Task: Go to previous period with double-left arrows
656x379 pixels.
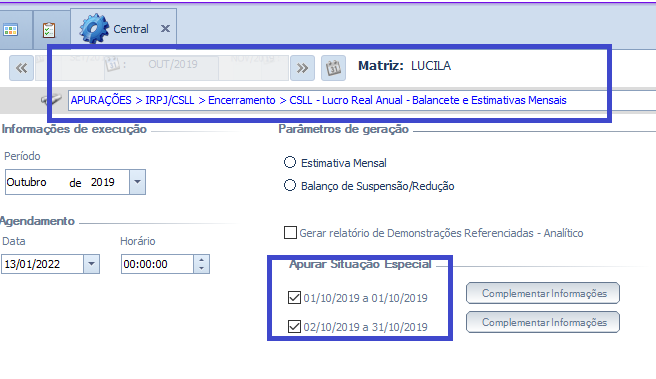Action: pyautogui.click(x=21, y=68)
